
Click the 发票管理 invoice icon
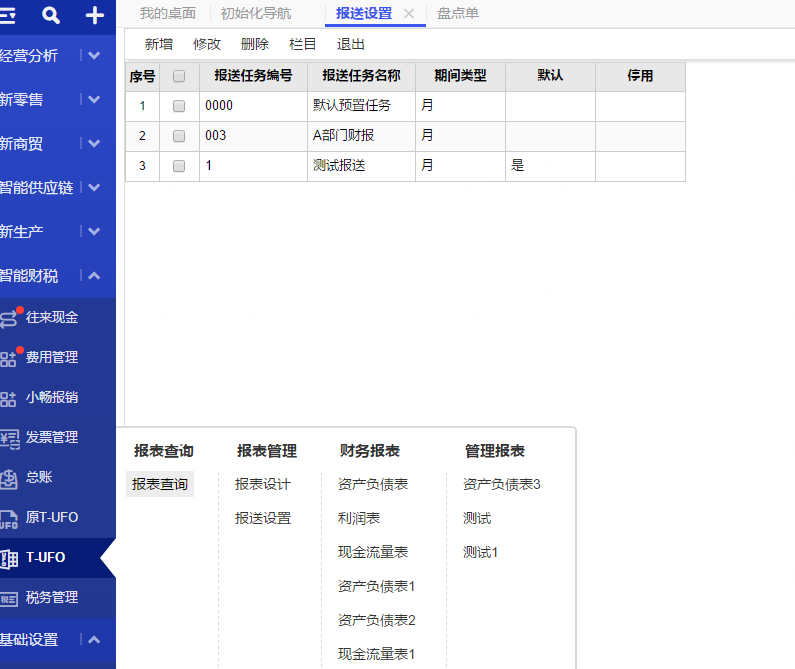(10, 439)
